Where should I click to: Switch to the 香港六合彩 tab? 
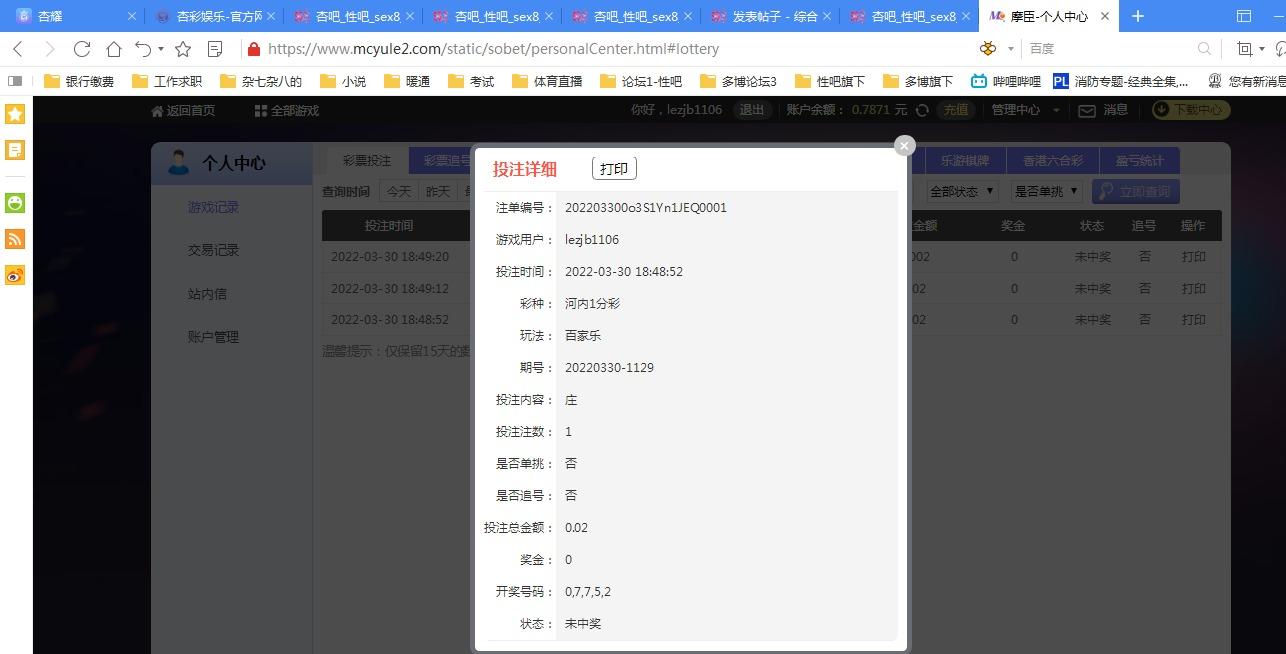tap(1052, 161)
